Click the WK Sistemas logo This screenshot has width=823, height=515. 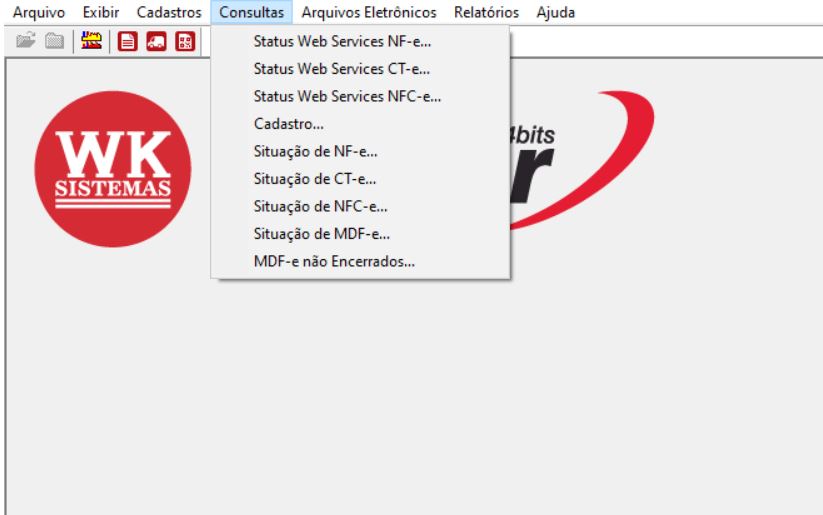point(113,169)
